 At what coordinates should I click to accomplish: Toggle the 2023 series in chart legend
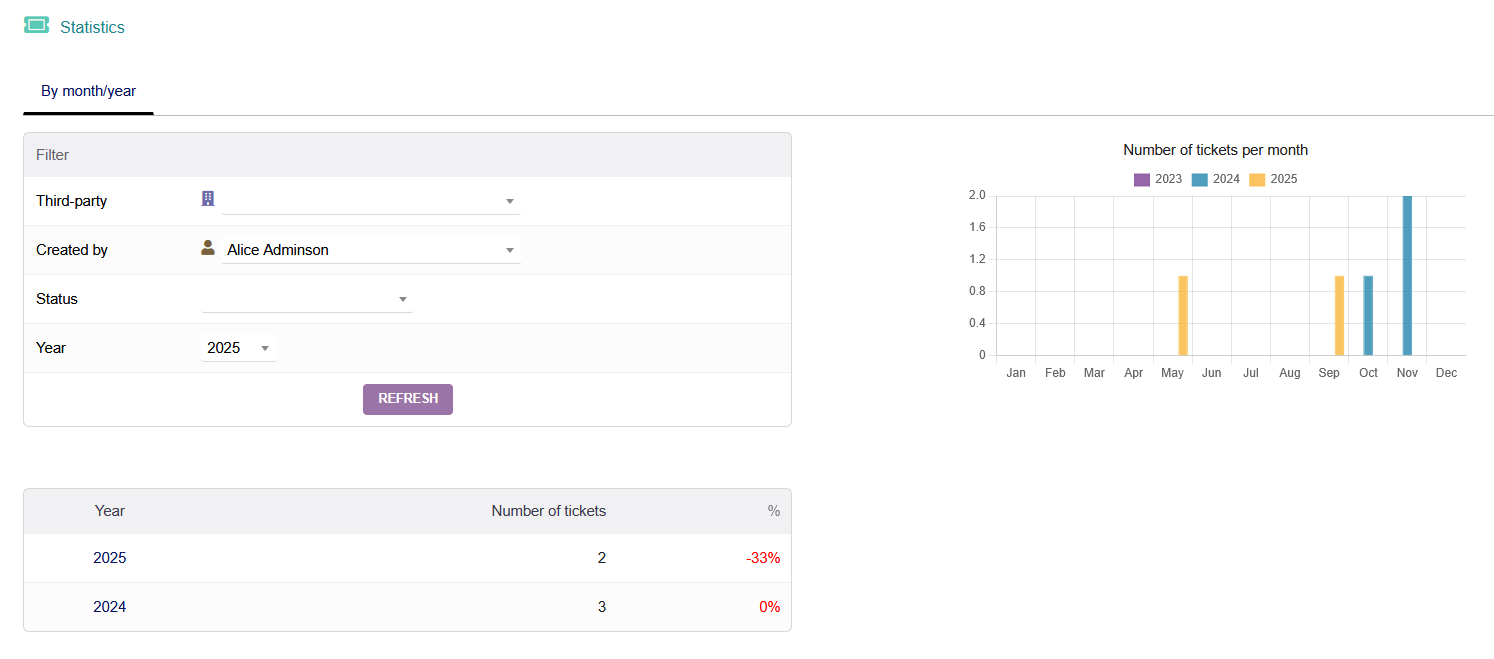1158,179
